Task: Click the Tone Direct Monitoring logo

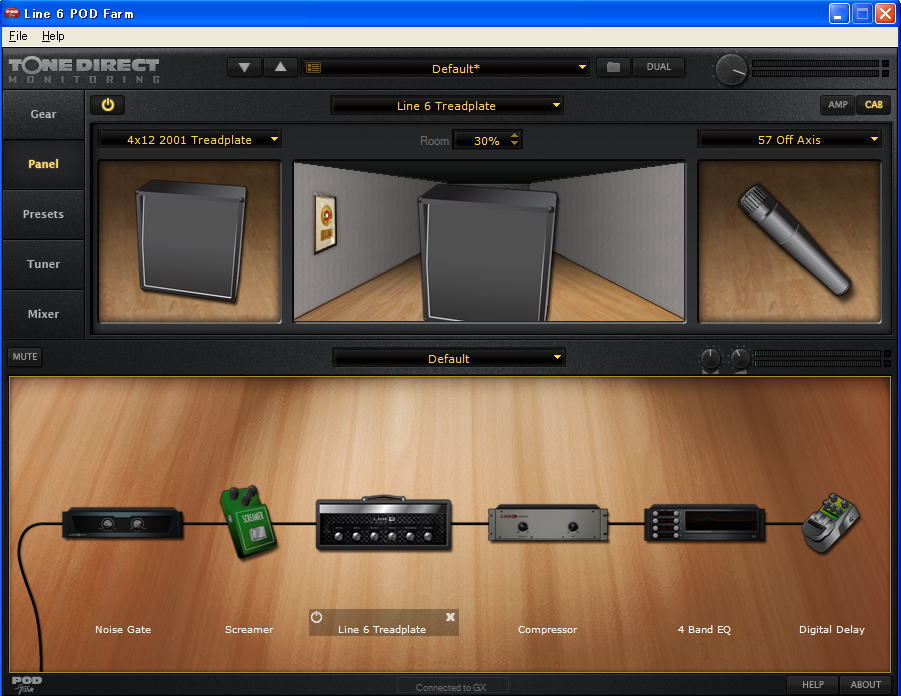Action: click(84, 70)
